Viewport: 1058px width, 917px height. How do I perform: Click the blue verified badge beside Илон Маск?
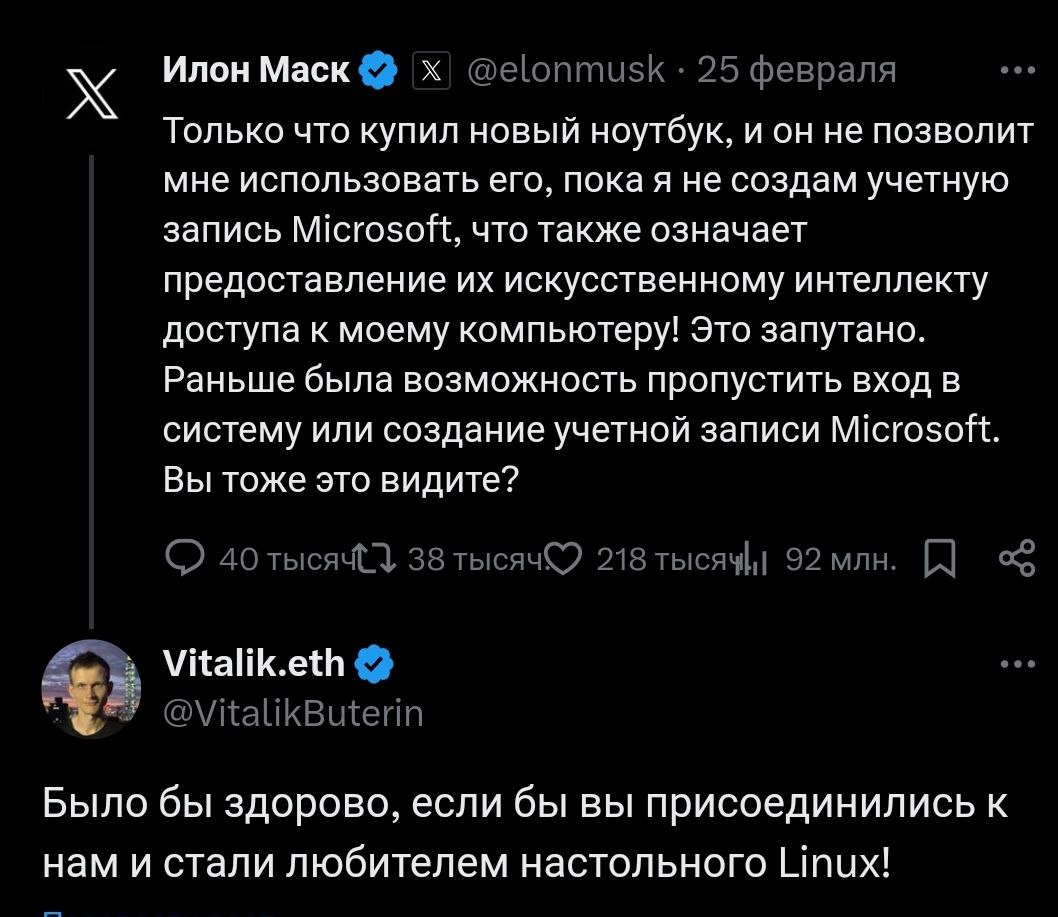coord(378,70)
